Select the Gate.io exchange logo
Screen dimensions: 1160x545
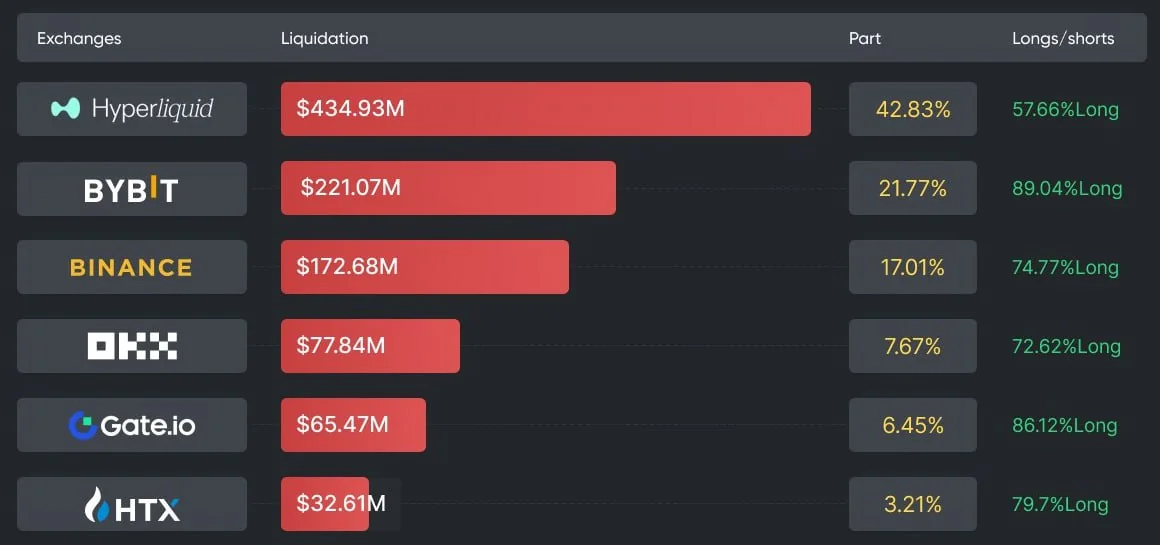(132, 425)
